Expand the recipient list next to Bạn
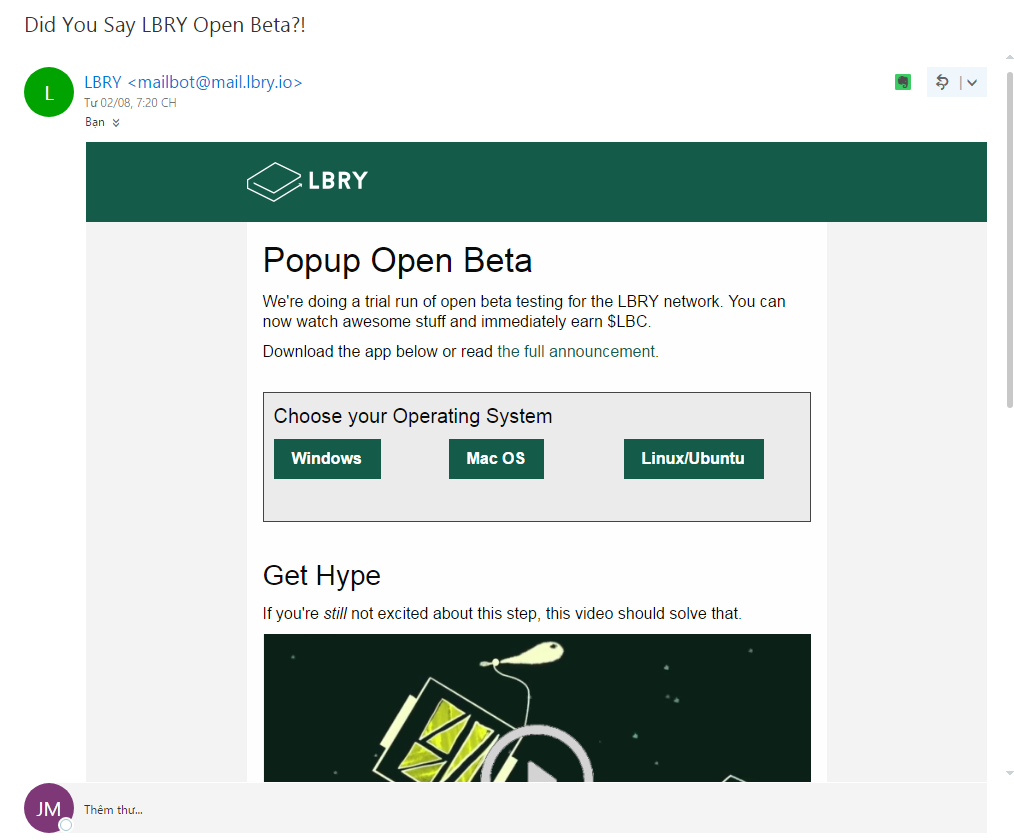 [116, 122]
